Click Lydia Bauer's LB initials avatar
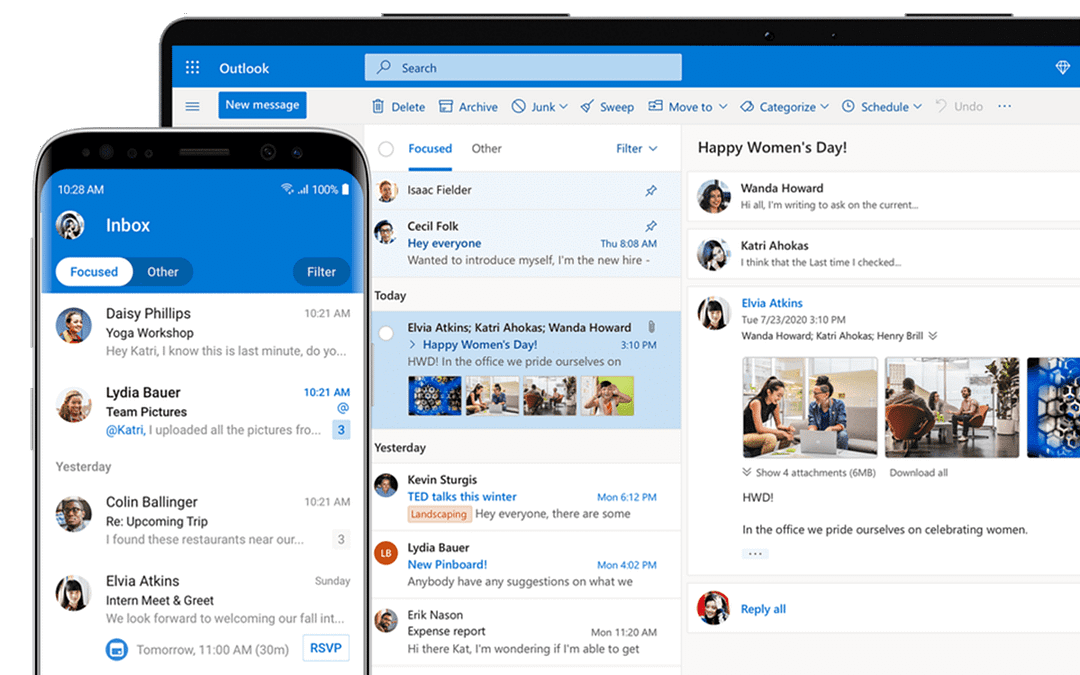Viewport: 1080px width, 675px height. [386, 552]
